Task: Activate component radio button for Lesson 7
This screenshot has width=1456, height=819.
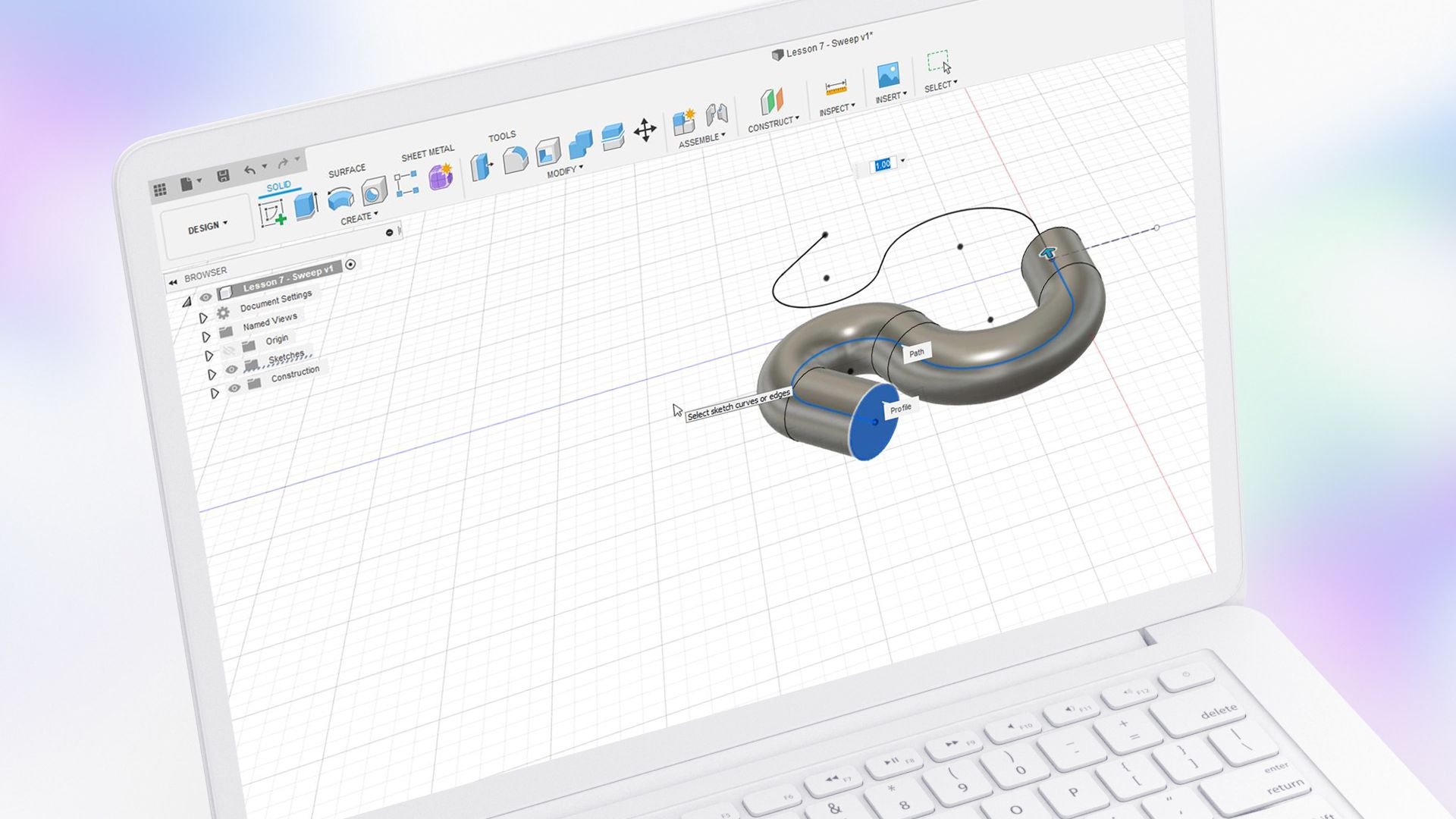Action: (350, 265)
